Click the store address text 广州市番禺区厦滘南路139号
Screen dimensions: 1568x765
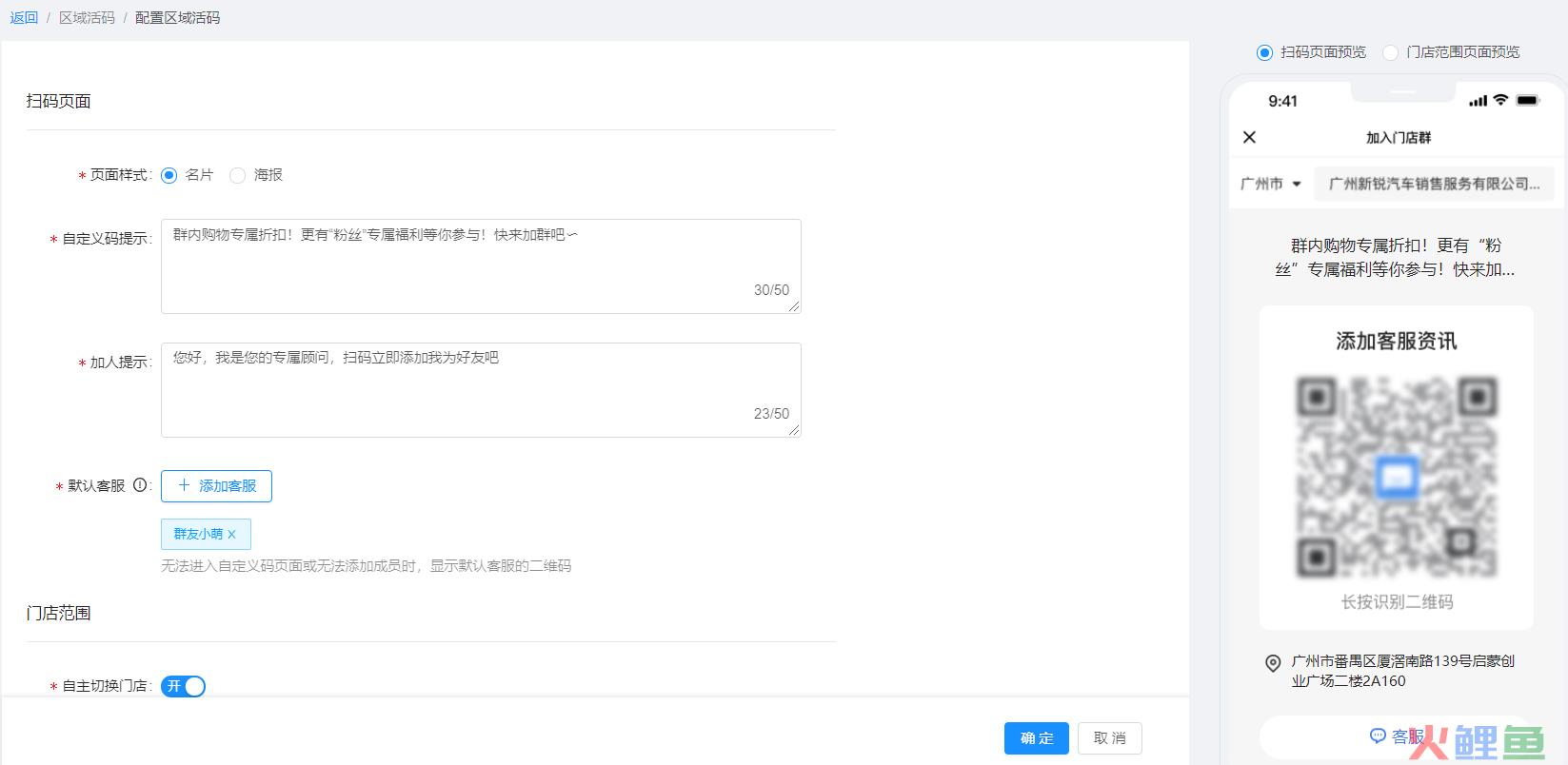1403,671
